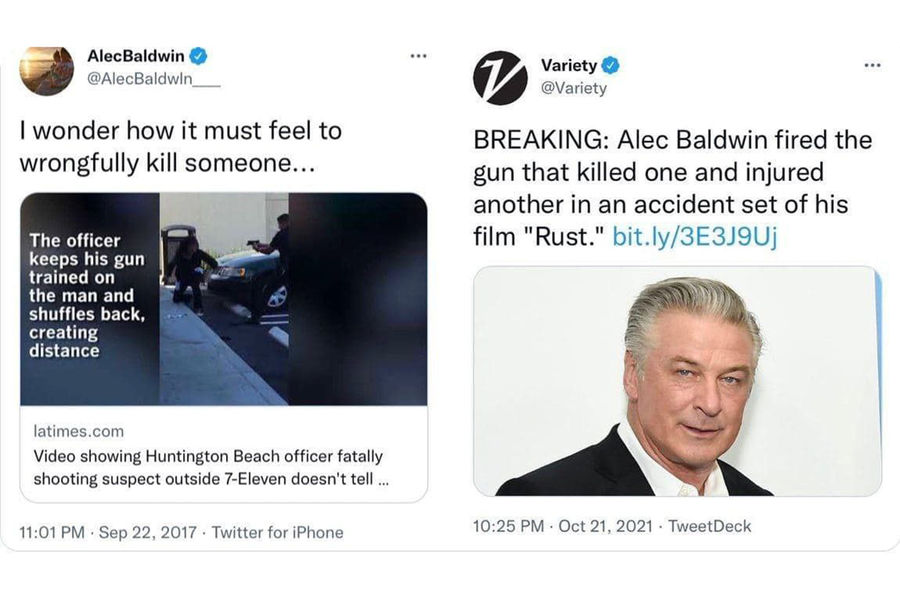Click the Variety display name
900x600 pixels.
tap(568, 66)
